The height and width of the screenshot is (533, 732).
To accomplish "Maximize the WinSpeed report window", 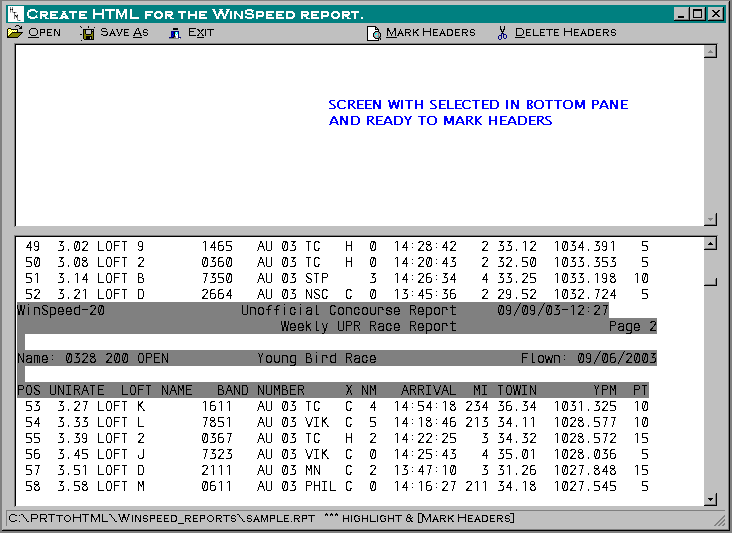I will click(x=697, y=14).
